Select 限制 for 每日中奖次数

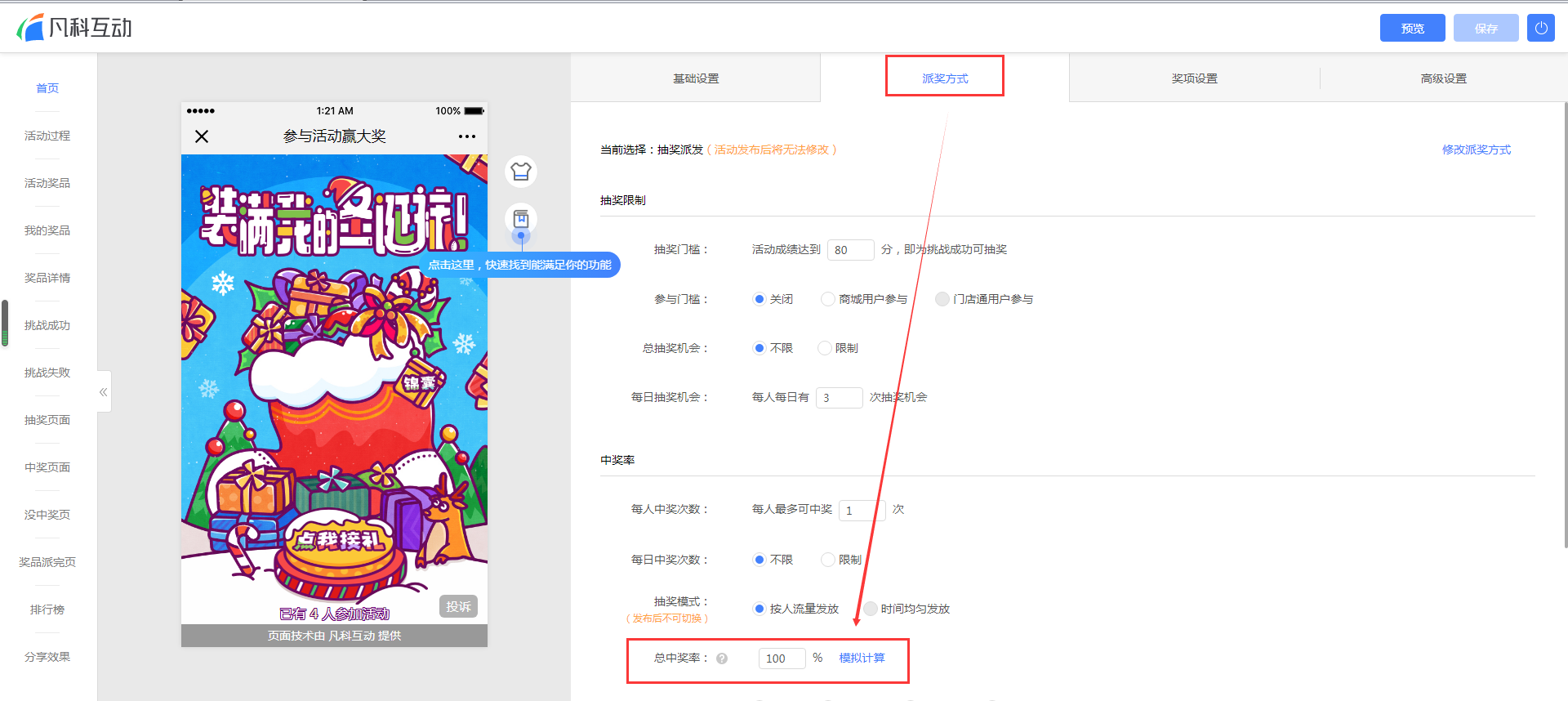click(x=828, y=560)
